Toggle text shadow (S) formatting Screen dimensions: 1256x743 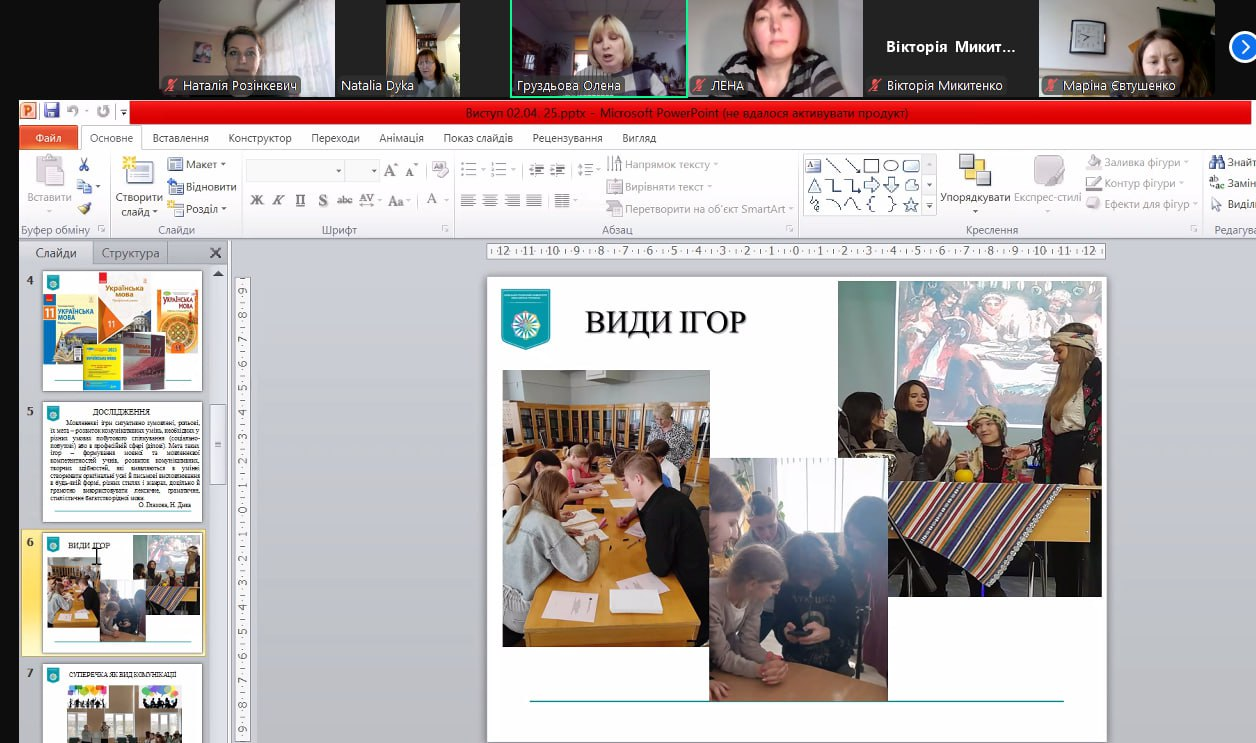click(x=322, y=200)
